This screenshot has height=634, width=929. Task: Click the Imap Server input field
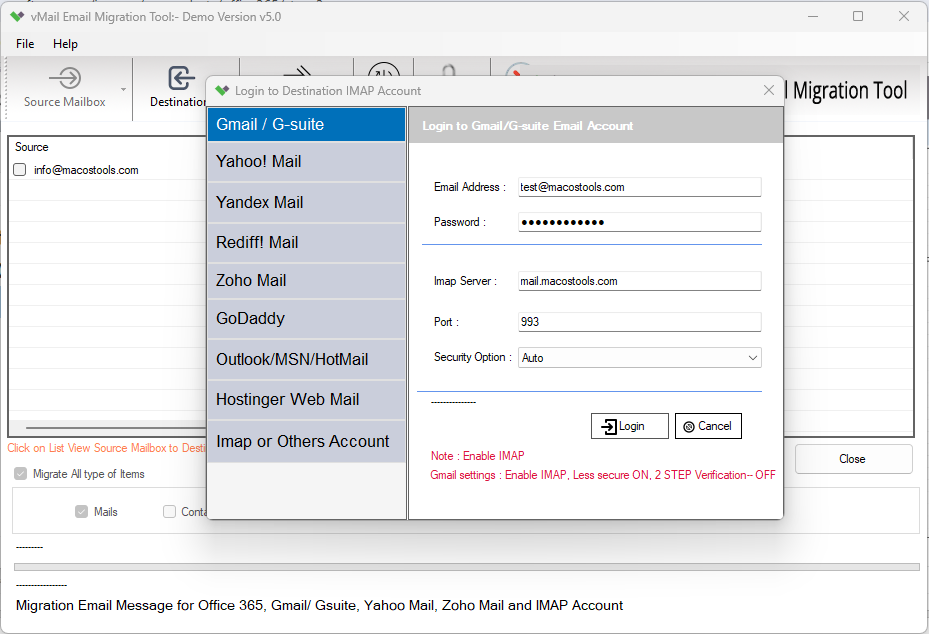[x=639, y=281]
